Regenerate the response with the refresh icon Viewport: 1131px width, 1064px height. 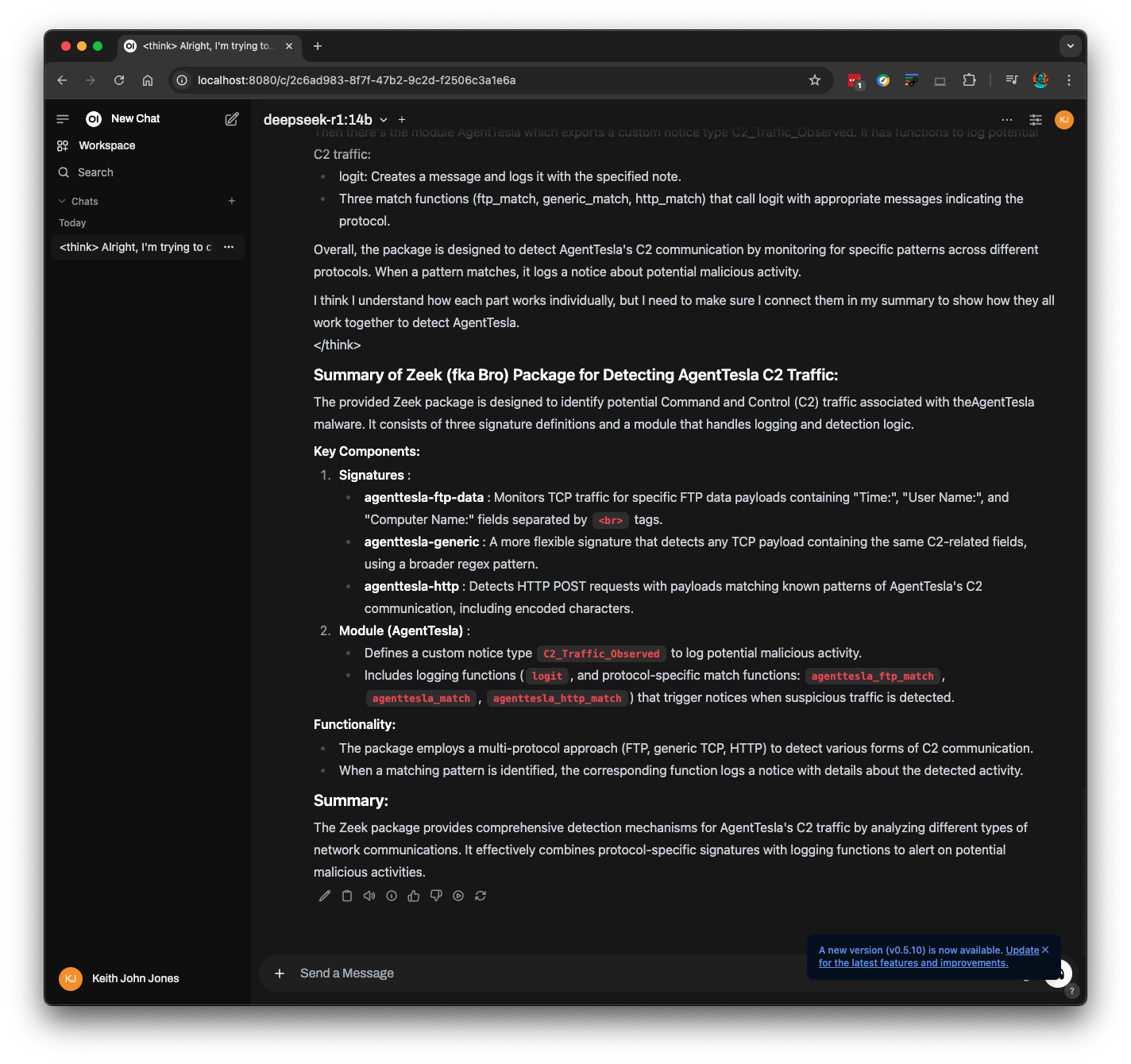[x=481, y=896]
